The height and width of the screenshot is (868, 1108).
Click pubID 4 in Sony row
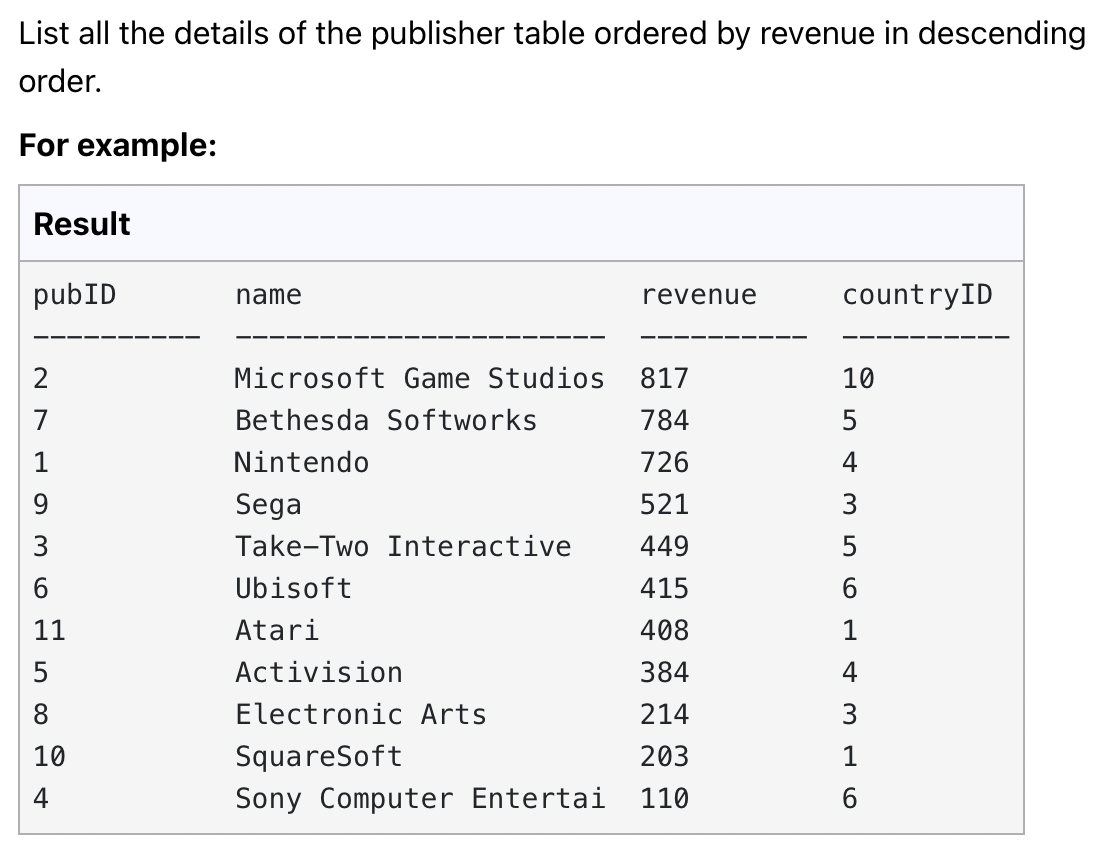(41, 798)
